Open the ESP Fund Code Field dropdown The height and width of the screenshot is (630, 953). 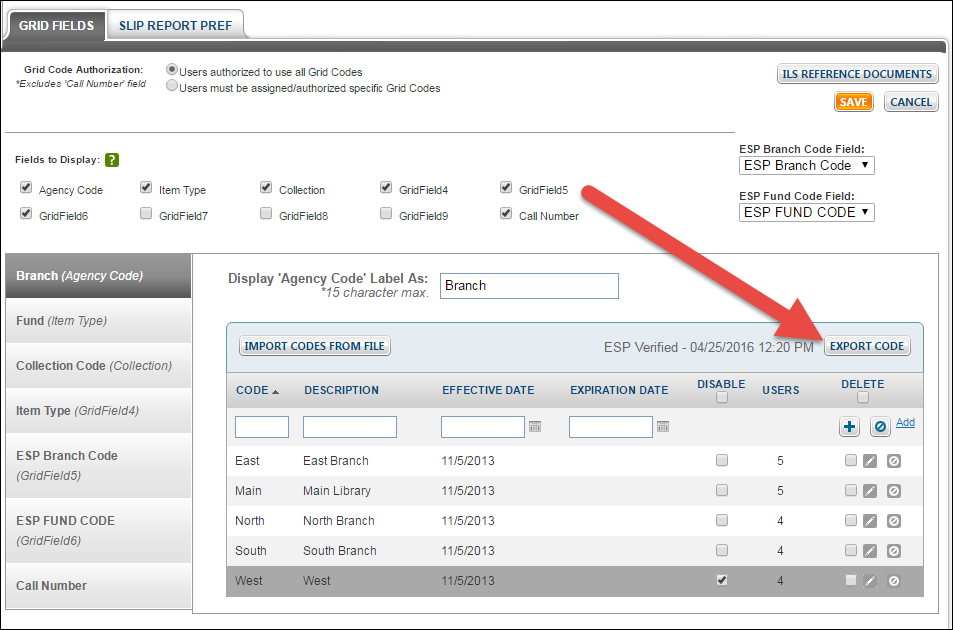pyautogui.click(x=806, y=212)
